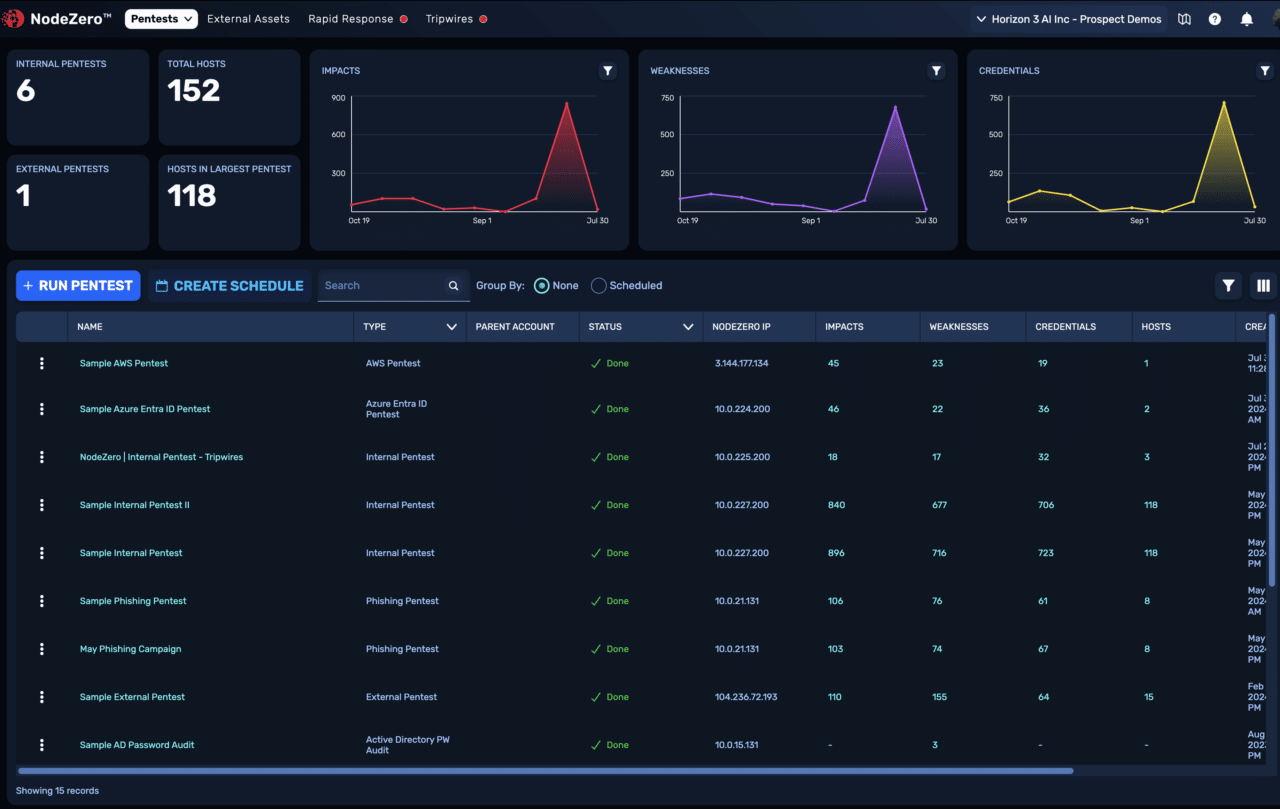Open the documentation map icon in the header
The height and width of the screenshot is (809, 1280).
1184,18
